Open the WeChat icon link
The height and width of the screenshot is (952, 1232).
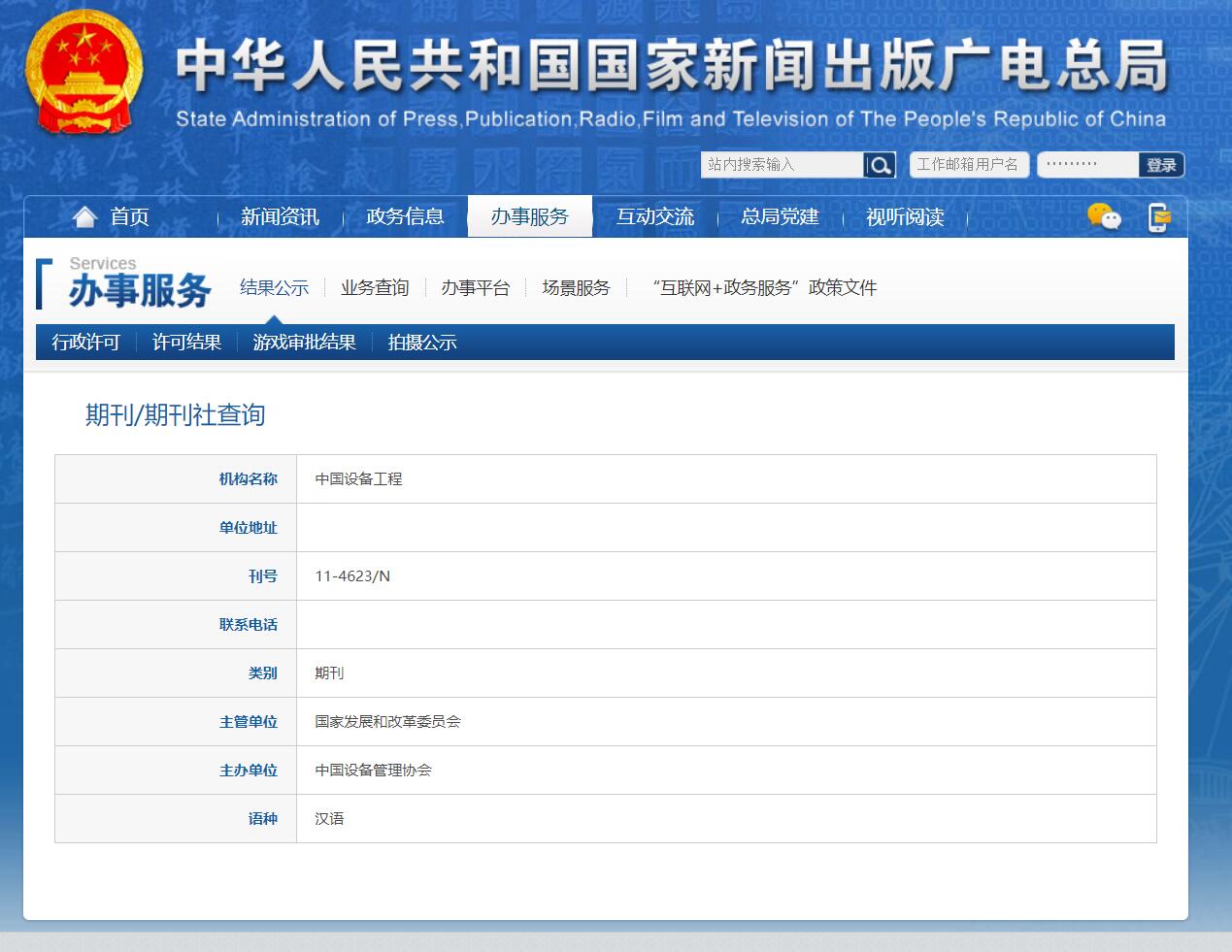(x=1104, y=216)
